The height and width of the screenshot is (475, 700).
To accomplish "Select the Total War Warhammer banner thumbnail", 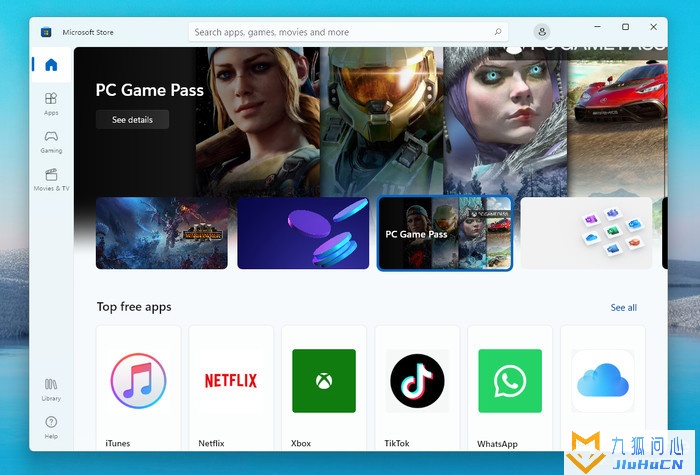I will click(162, 233).
